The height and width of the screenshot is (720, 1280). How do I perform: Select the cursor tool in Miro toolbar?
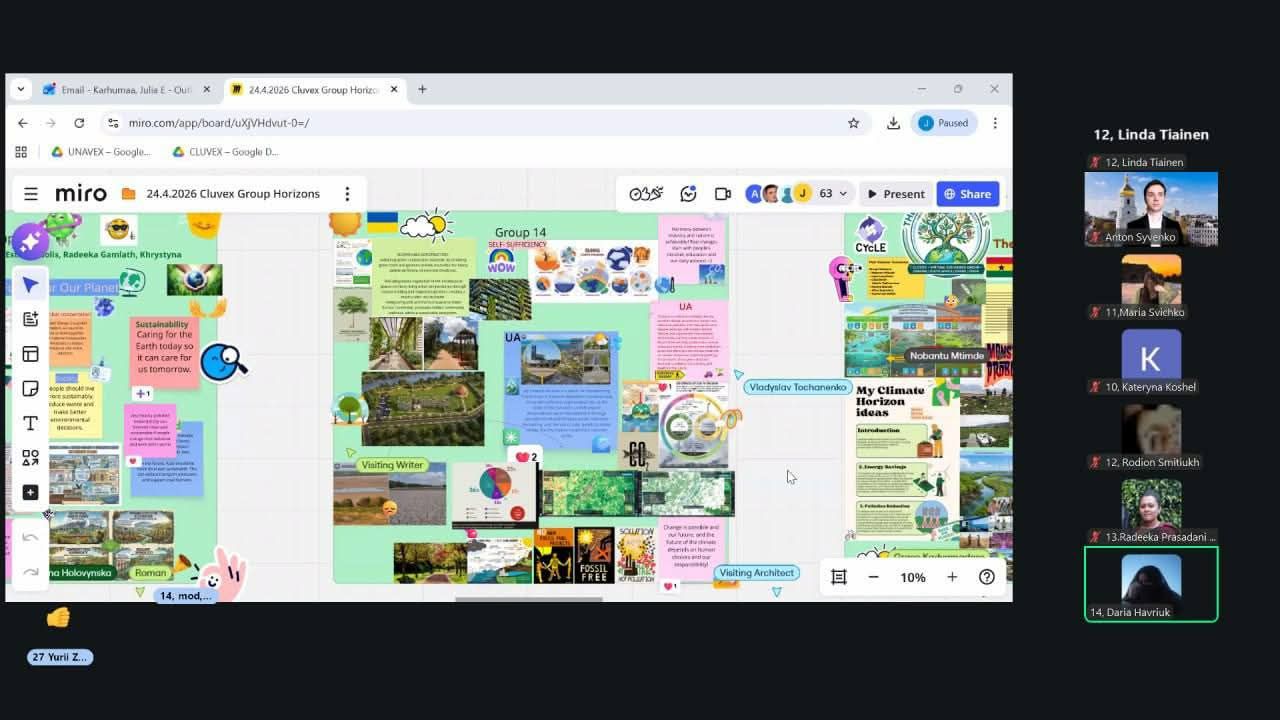[30, 285]
